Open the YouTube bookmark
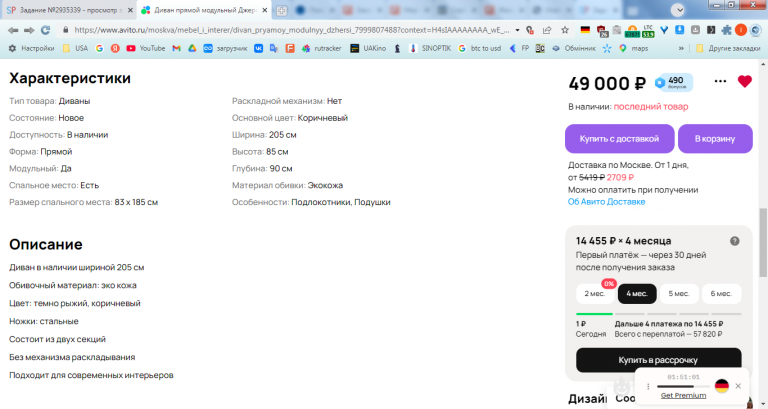 [x=145, y=48]
